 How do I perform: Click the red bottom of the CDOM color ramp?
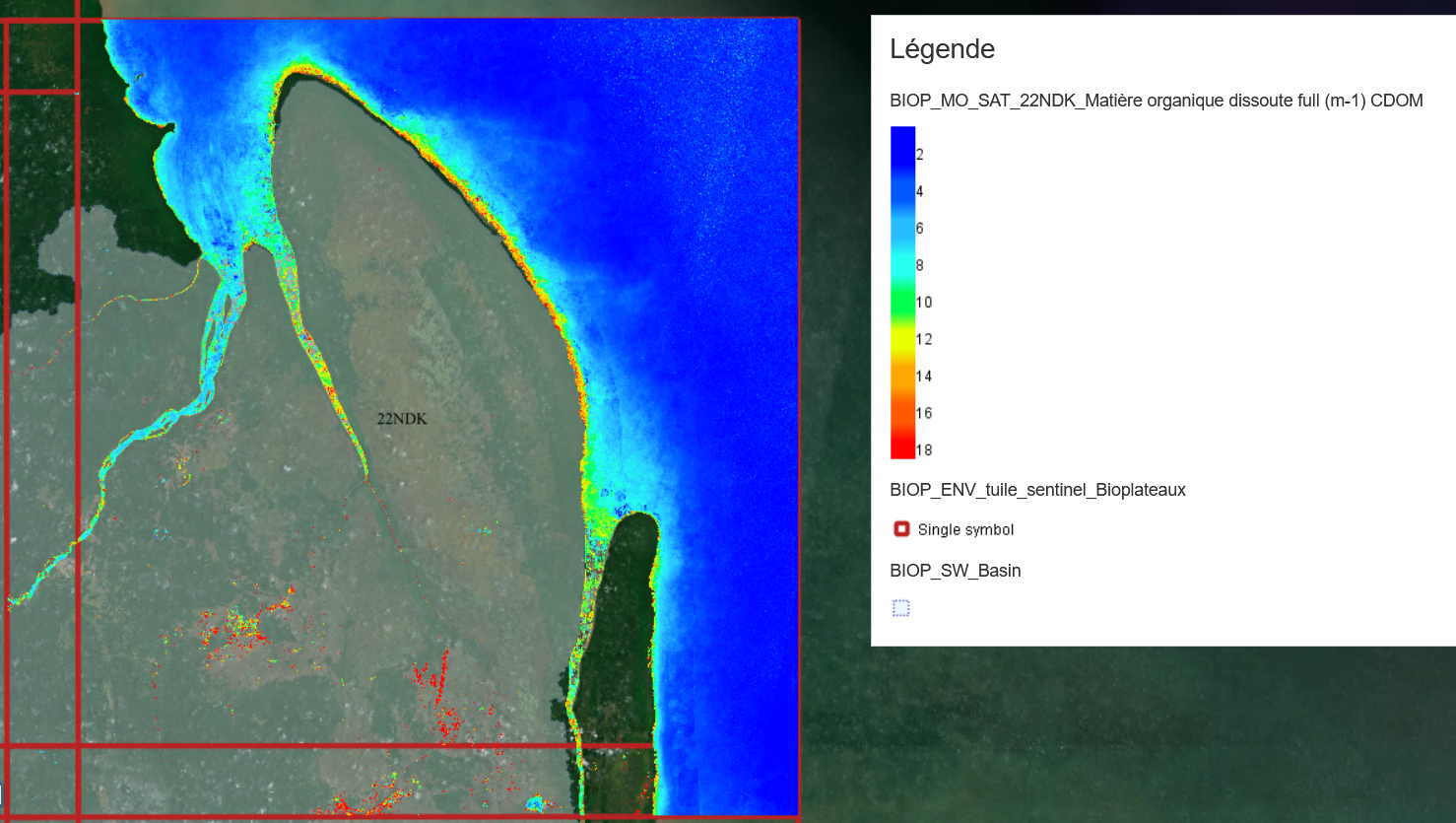(x=902, y=448)
